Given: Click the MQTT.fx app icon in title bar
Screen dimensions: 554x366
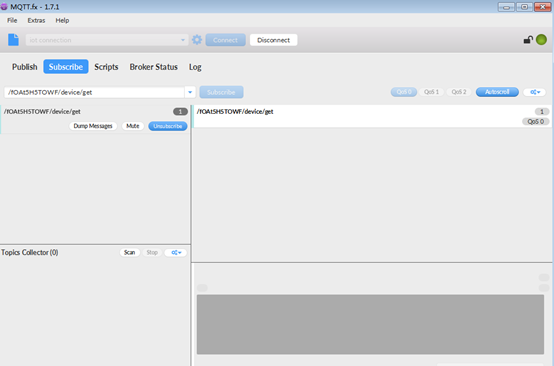Looking at the screenshot, I should click(x=4, y=7).
